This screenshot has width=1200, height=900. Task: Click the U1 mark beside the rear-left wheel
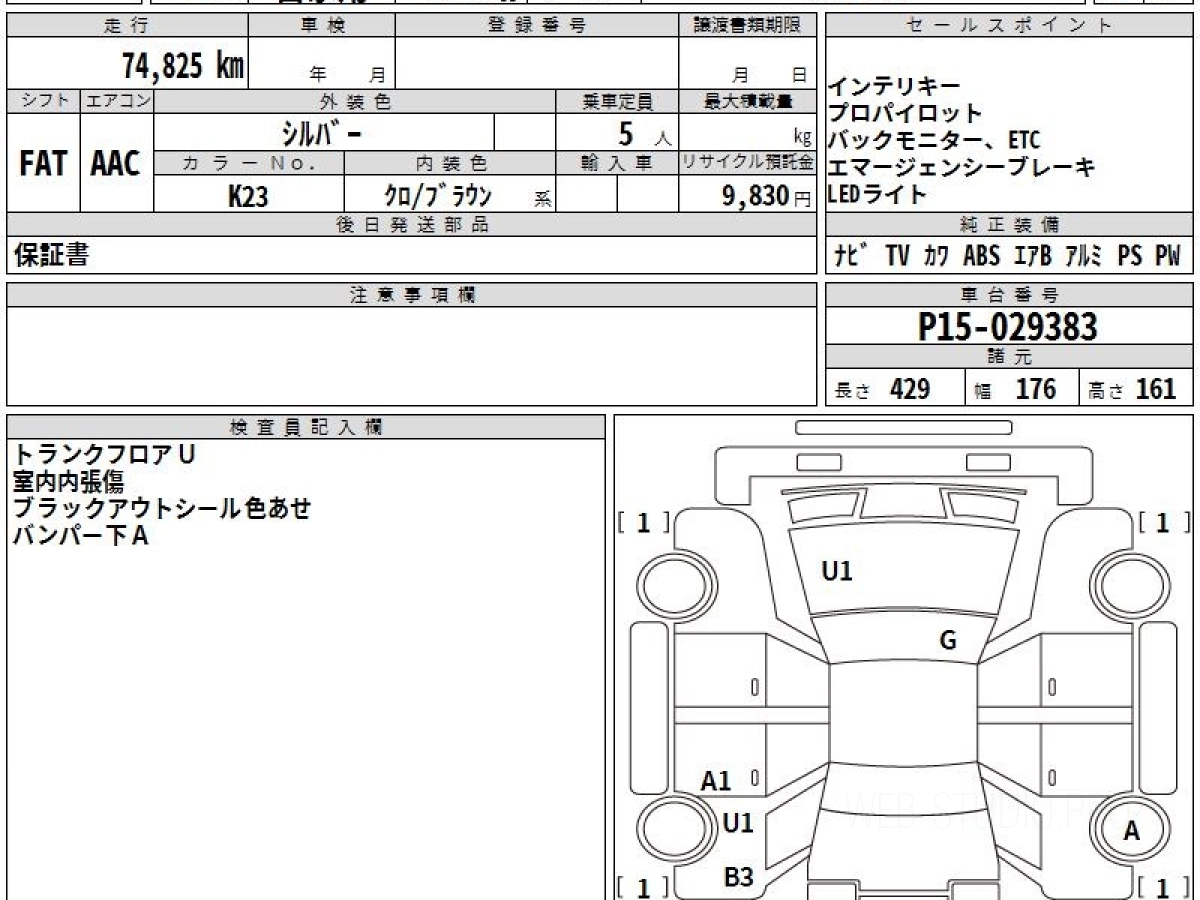coord(738,824)
